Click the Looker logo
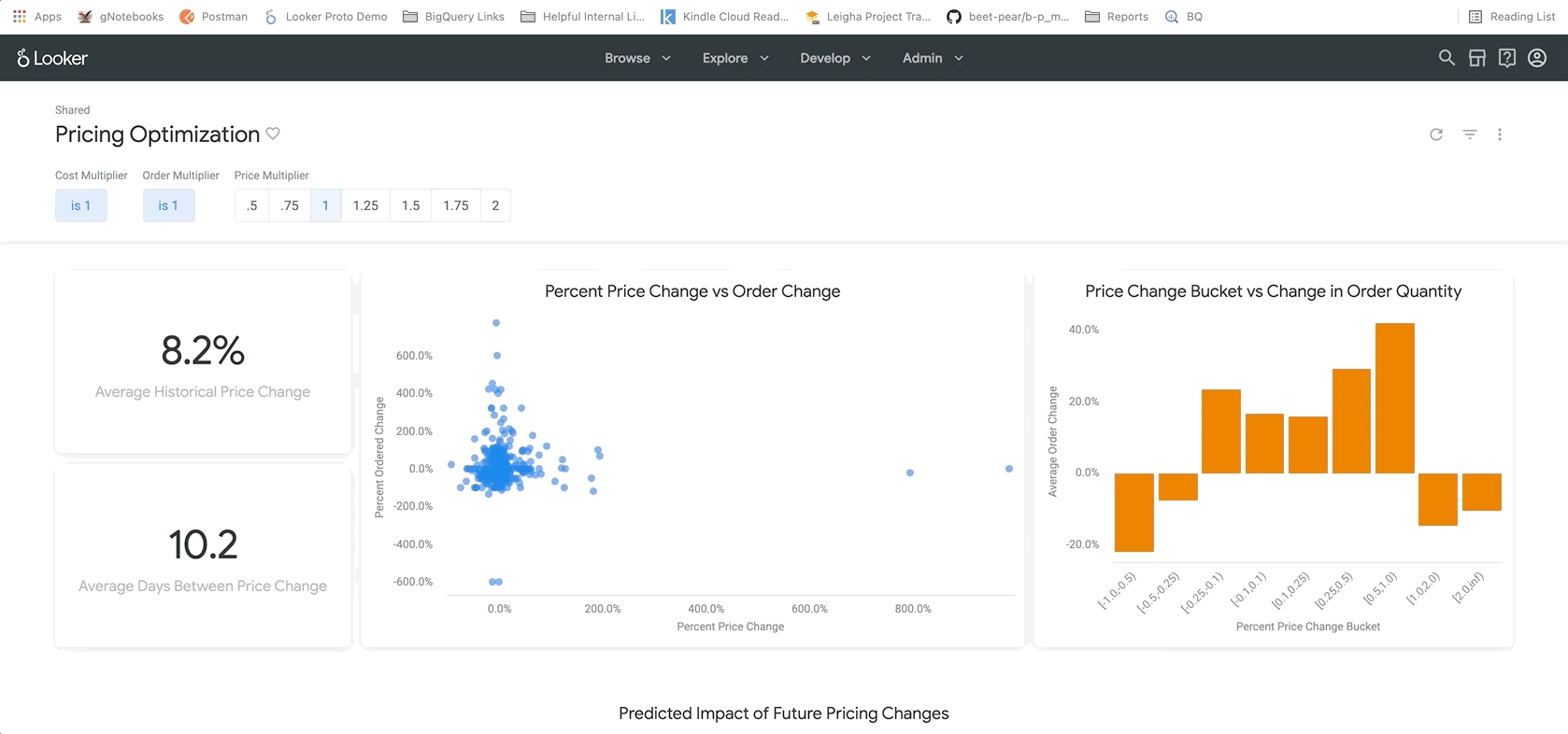Viewport: 1568px width, 734px height. pyautogui.click(x=52, y=58)
